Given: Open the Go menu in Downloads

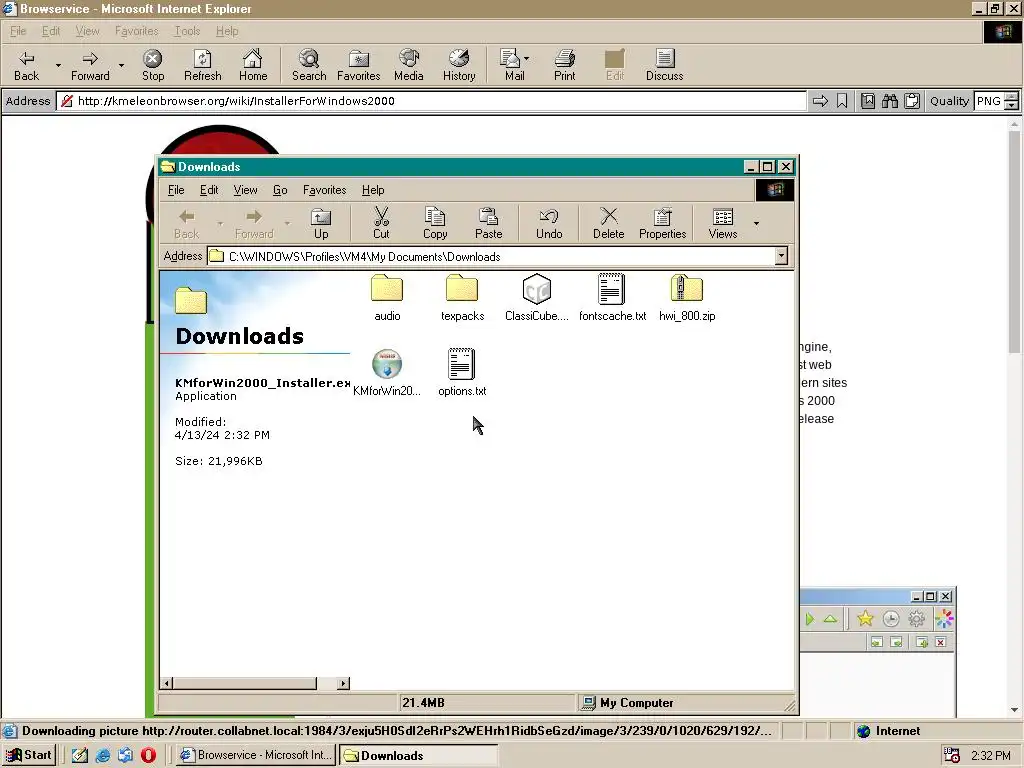Looking at the screenshot, I should coord(280,190).
